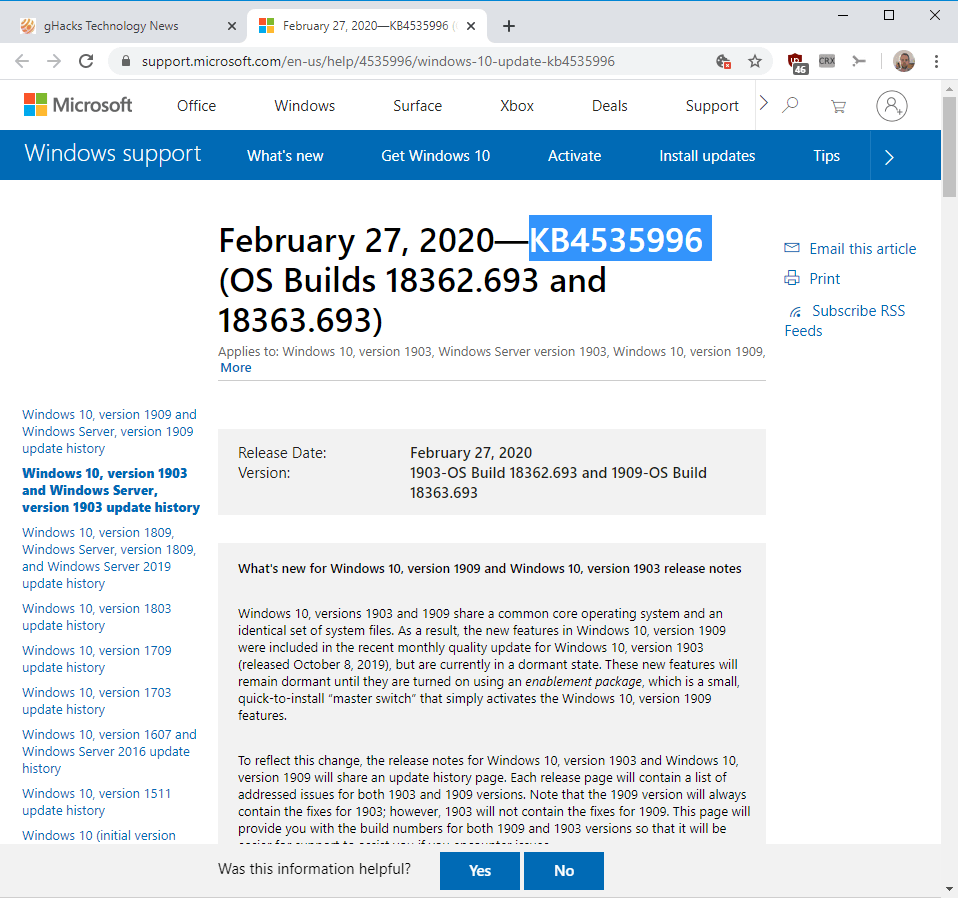
Task: Open the Surface menu item
Action: click(417, 106)
